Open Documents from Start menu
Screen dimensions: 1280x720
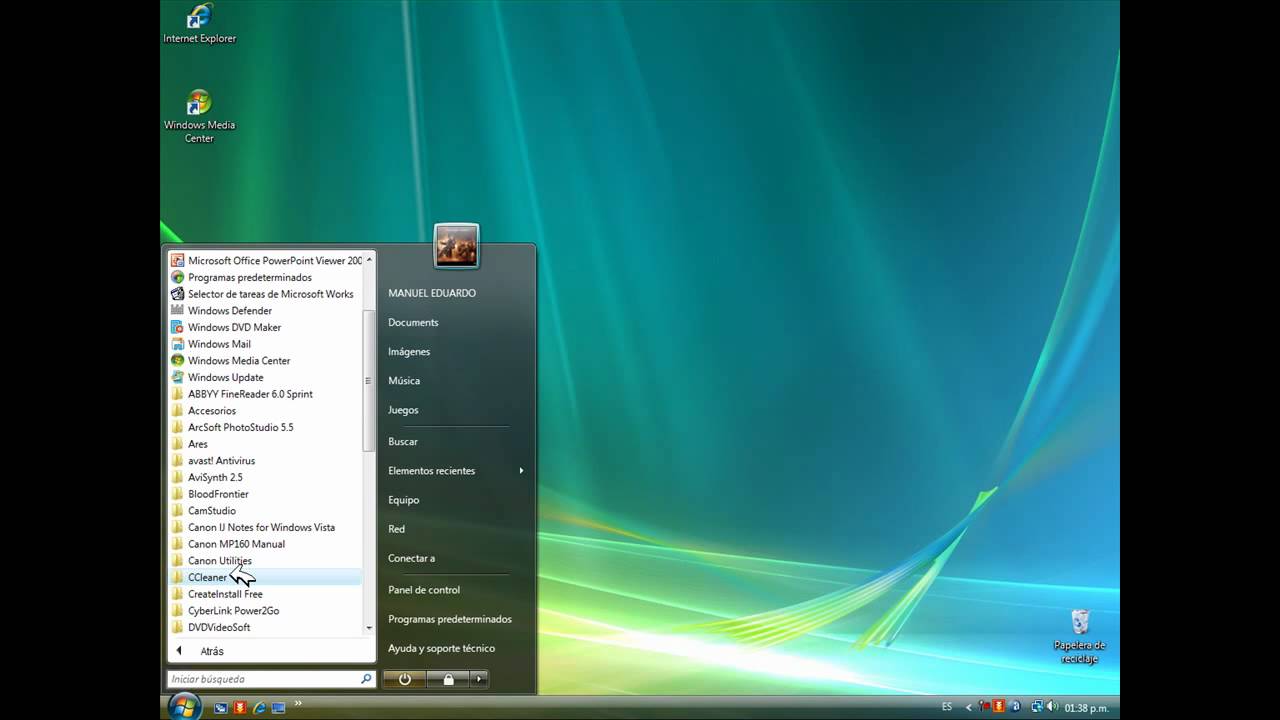click(x=413, y=322)
